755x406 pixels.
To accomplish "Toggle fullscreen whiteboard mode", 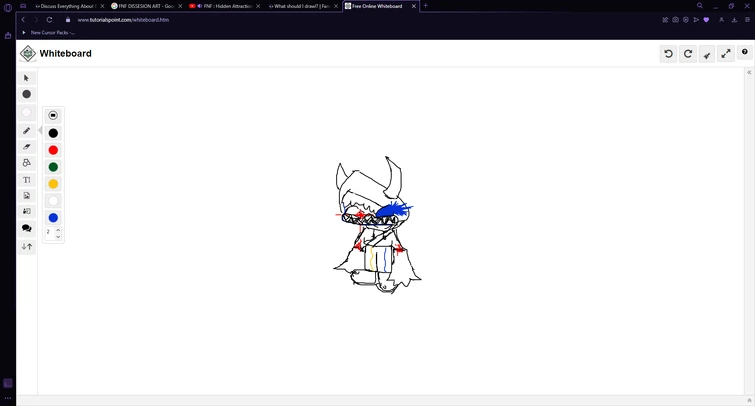I will point(726,54).
